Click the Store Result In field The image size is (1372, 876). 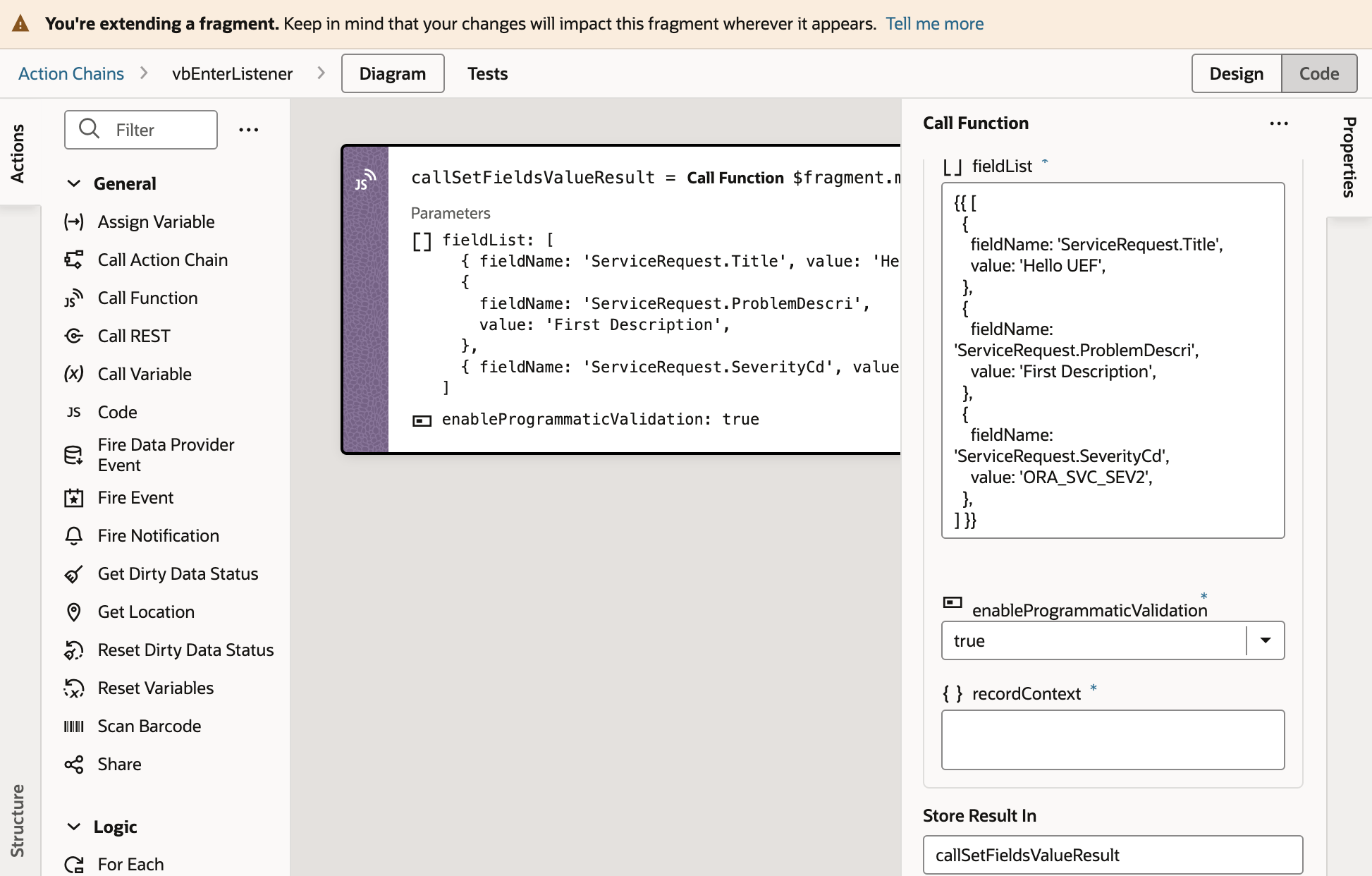(x=1113, y=855)
